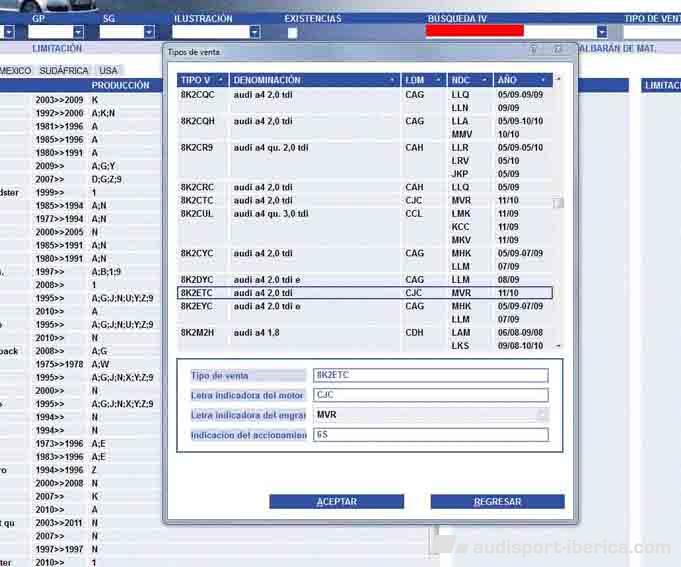Sort by AÑO column header
Screen dimensions: 681x567
[x=523, y=80]
